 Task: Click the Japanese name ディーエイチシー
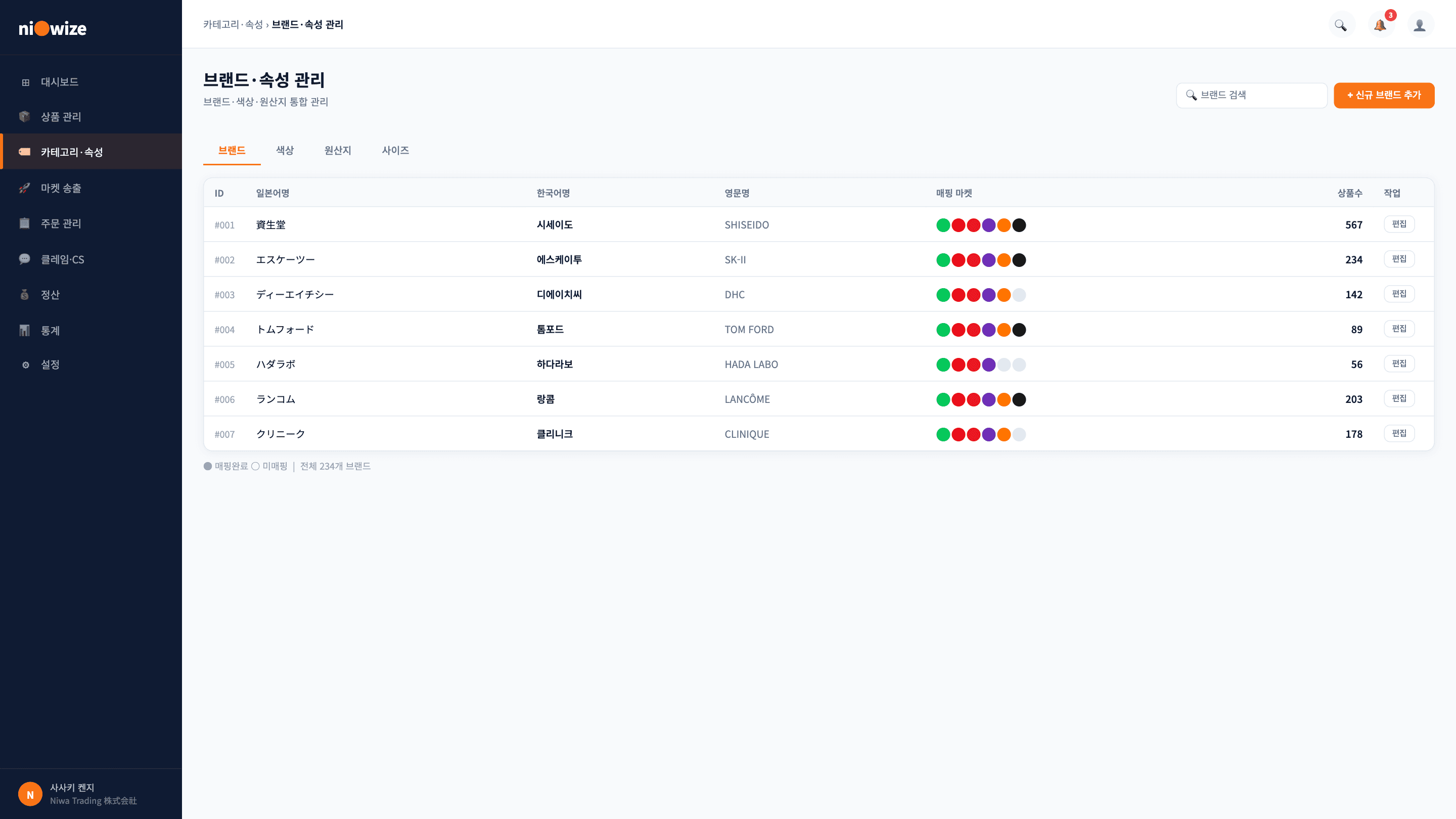click(295, 295)
